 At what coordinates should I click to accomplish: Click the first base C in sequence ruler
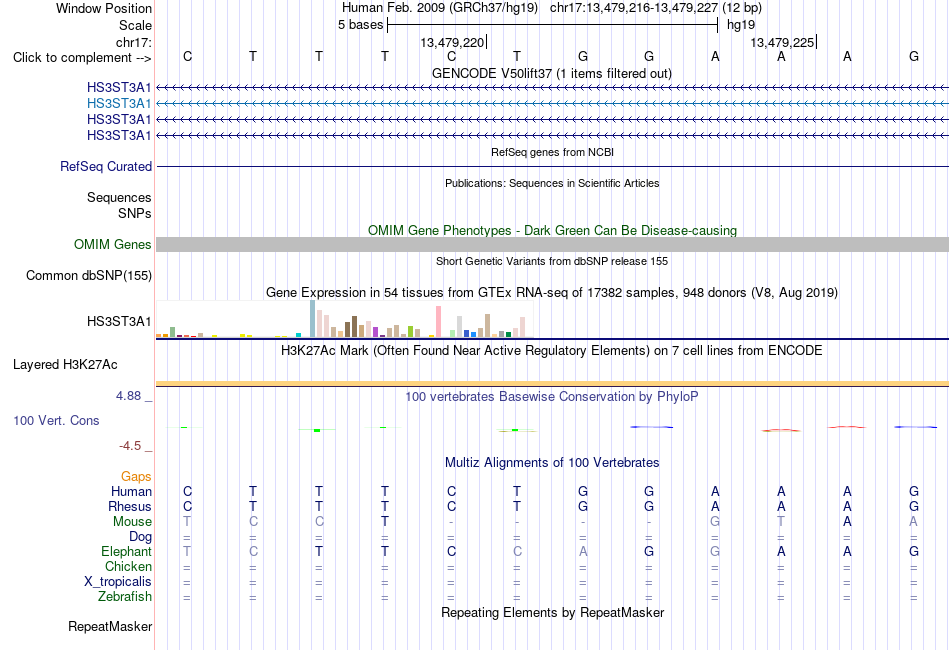pos(187,56)
